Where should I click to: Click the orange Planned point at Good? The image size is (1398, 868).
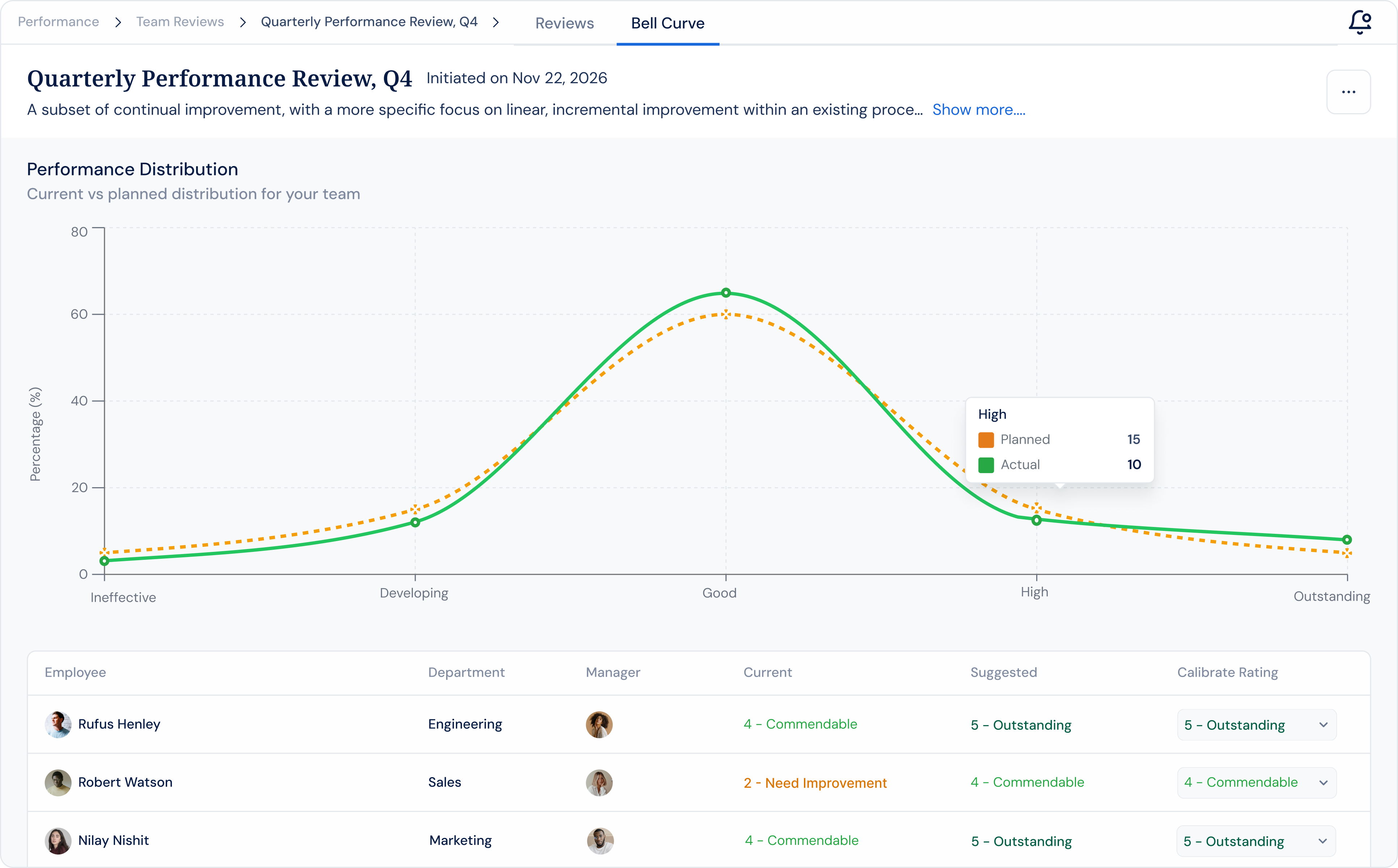click(x=726, y=314)
